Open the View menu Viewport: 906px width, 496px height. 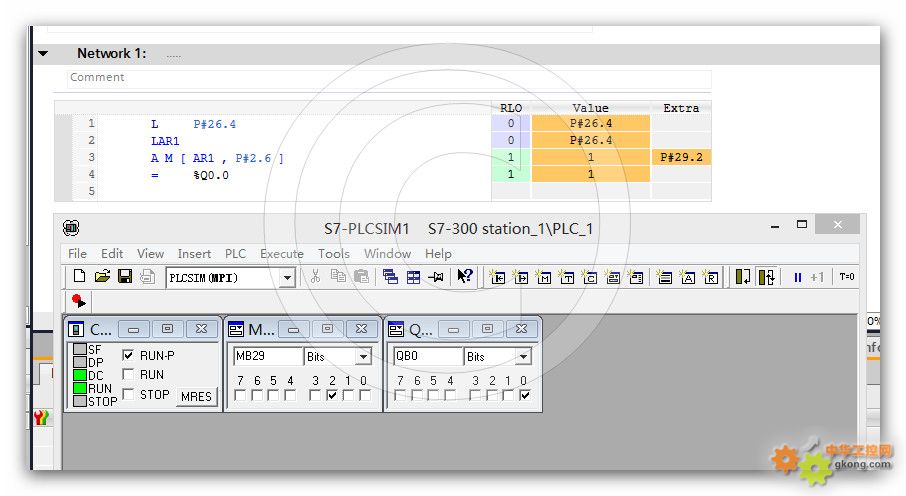click(150, 253)
